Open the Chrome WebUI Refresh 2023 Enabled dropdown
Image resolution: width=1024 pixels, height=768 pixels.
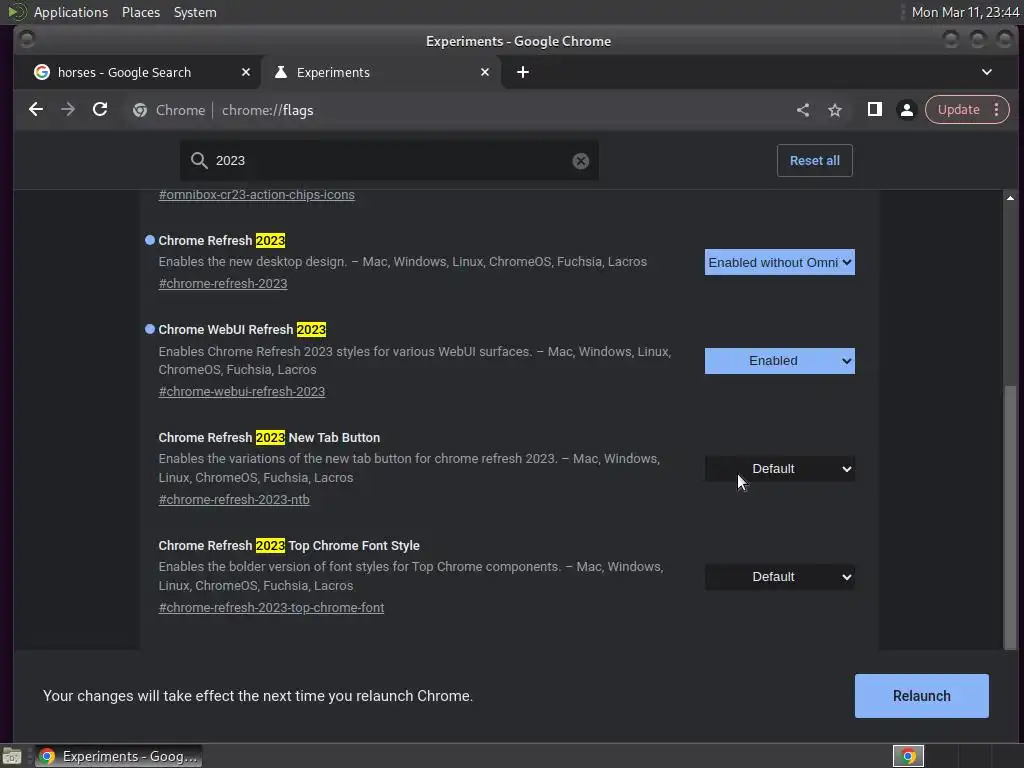(x=779, y=360)
